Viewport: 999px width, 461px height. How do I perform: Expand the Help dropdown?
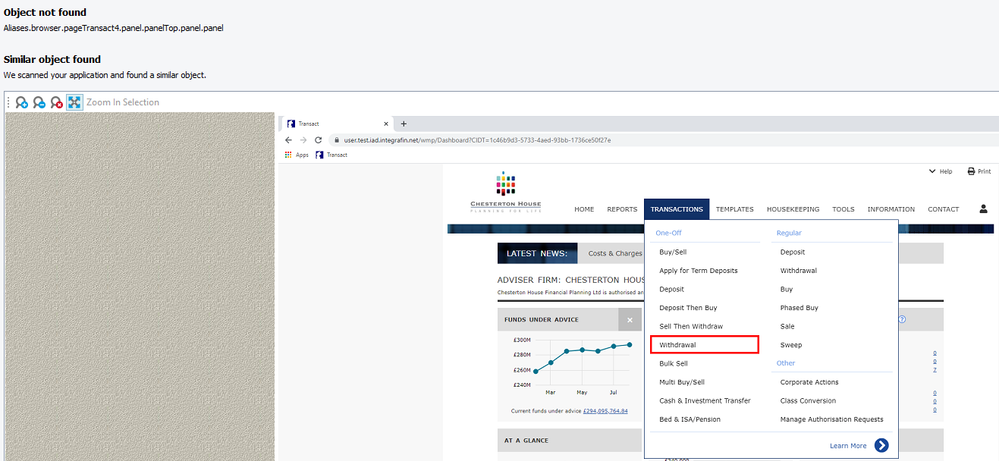[x=940, y=172]
